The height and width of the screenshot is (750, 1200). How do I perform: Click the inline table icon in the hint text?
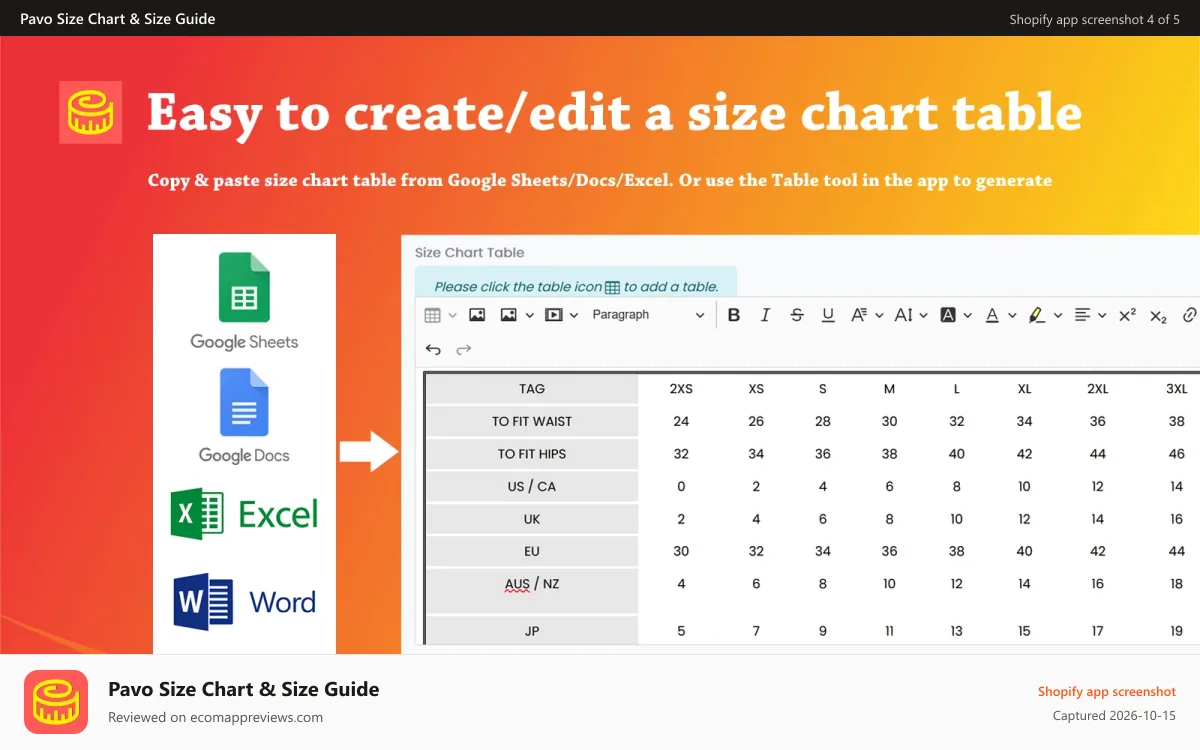click(613, 287)
